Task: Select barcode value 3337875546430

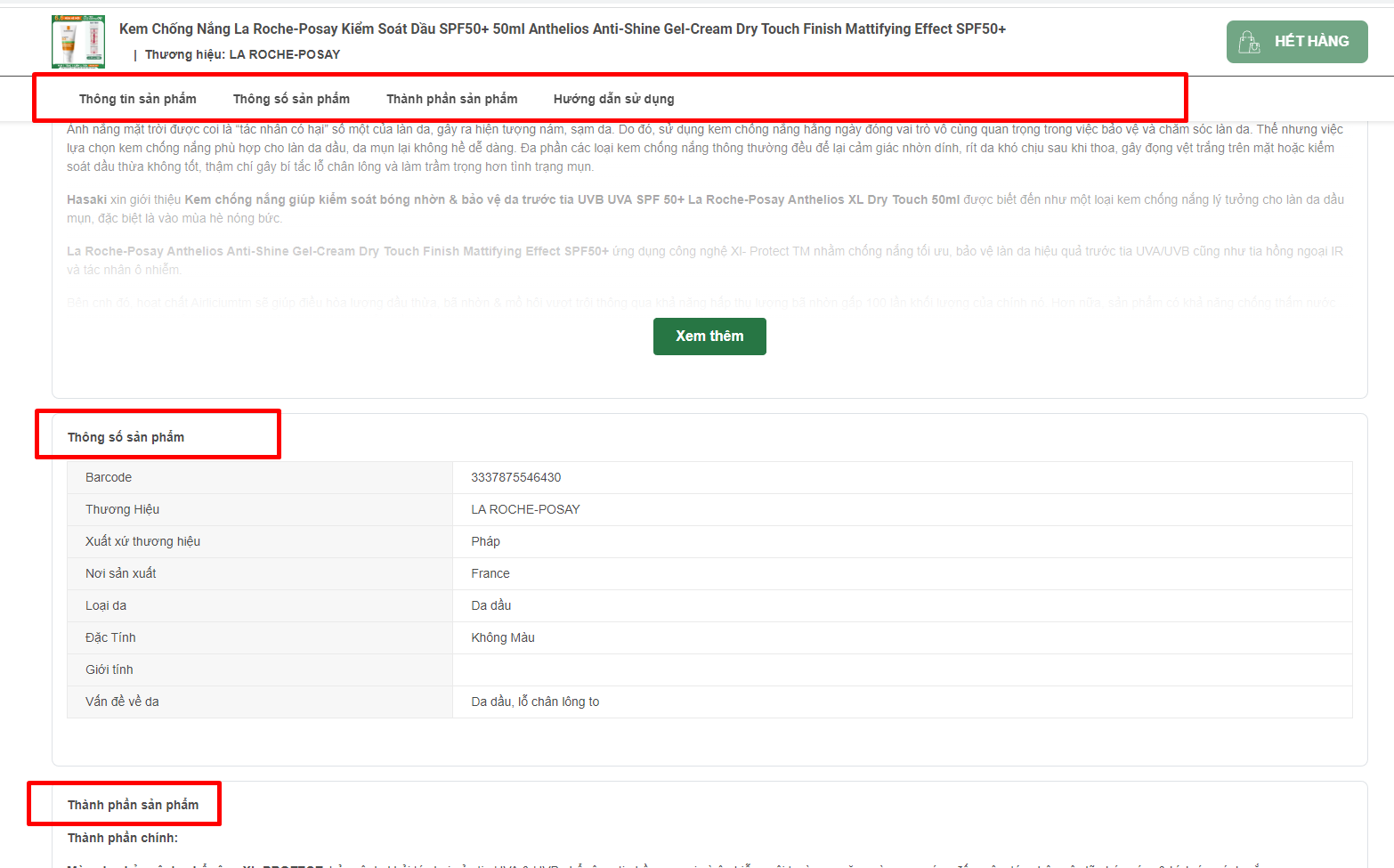Action: (516, 477)
